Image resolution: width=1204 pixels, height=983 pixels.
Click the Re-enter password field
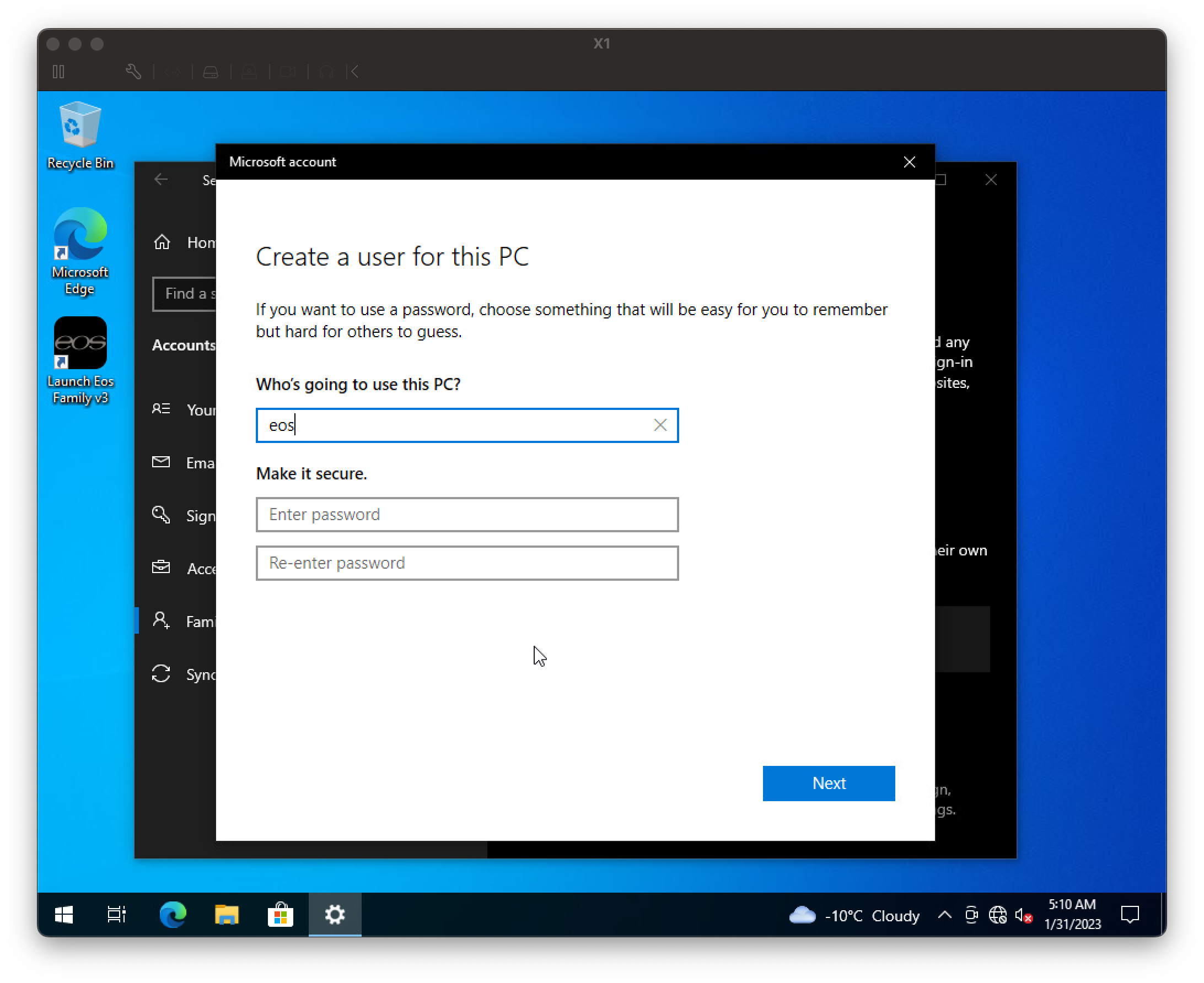[x=467, y=562]
